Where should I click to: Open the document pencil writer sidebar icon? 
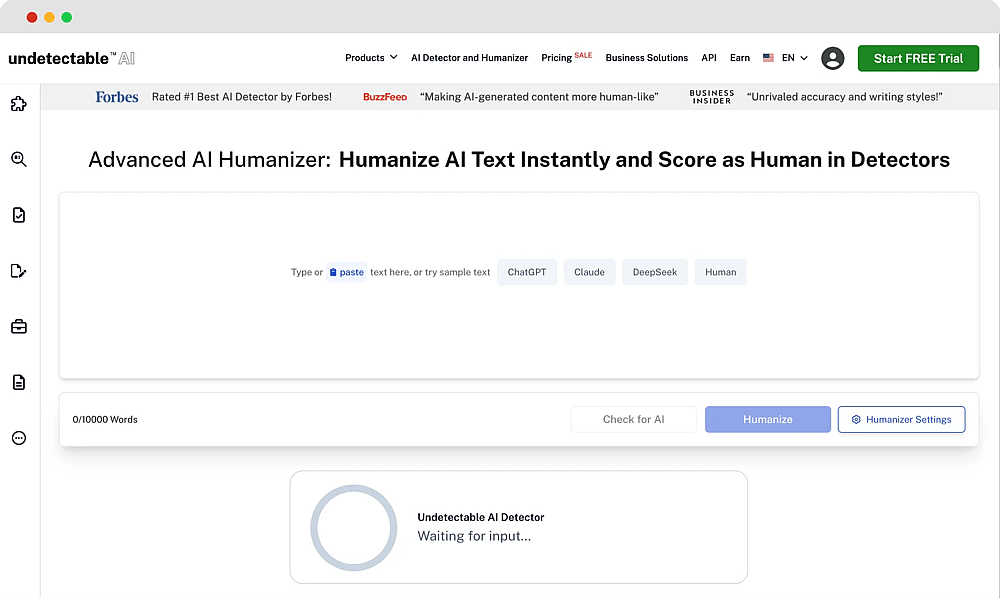[x=18, y=271]
